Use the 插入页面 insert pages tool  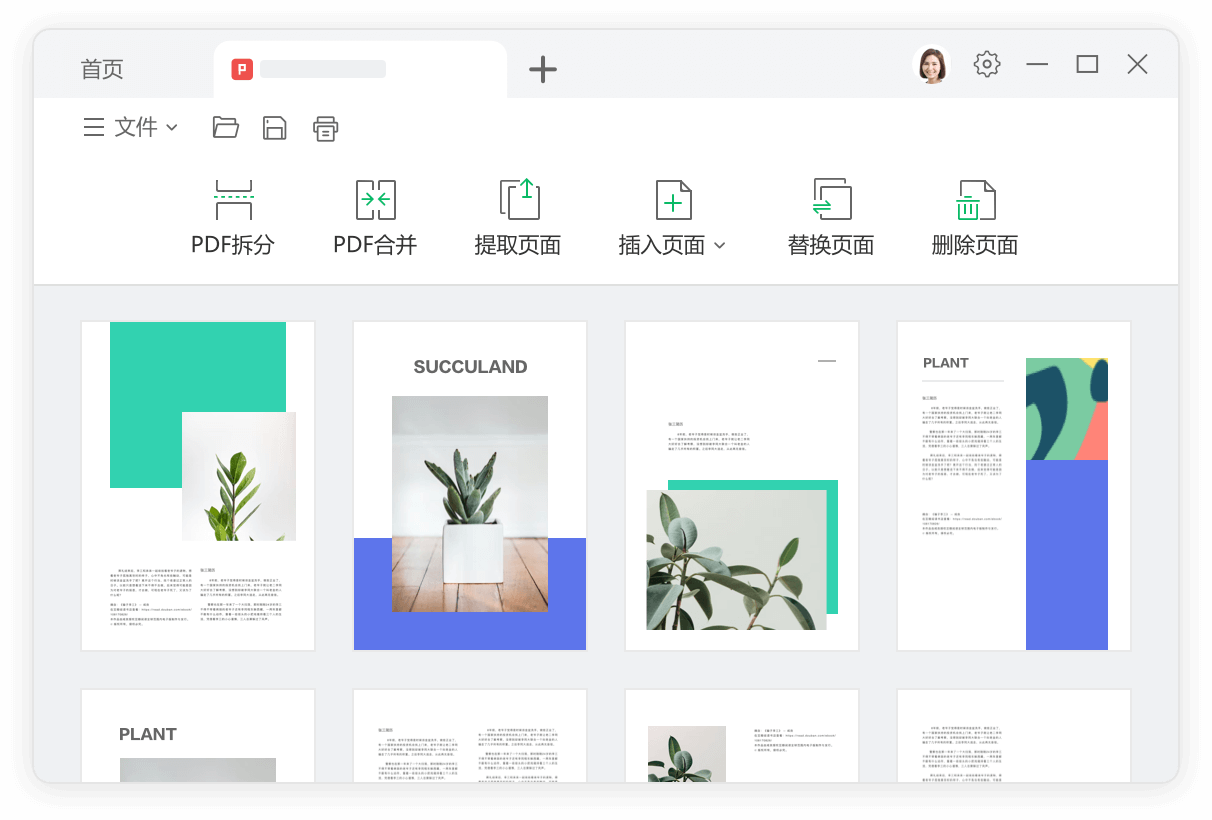coord(664,215)
